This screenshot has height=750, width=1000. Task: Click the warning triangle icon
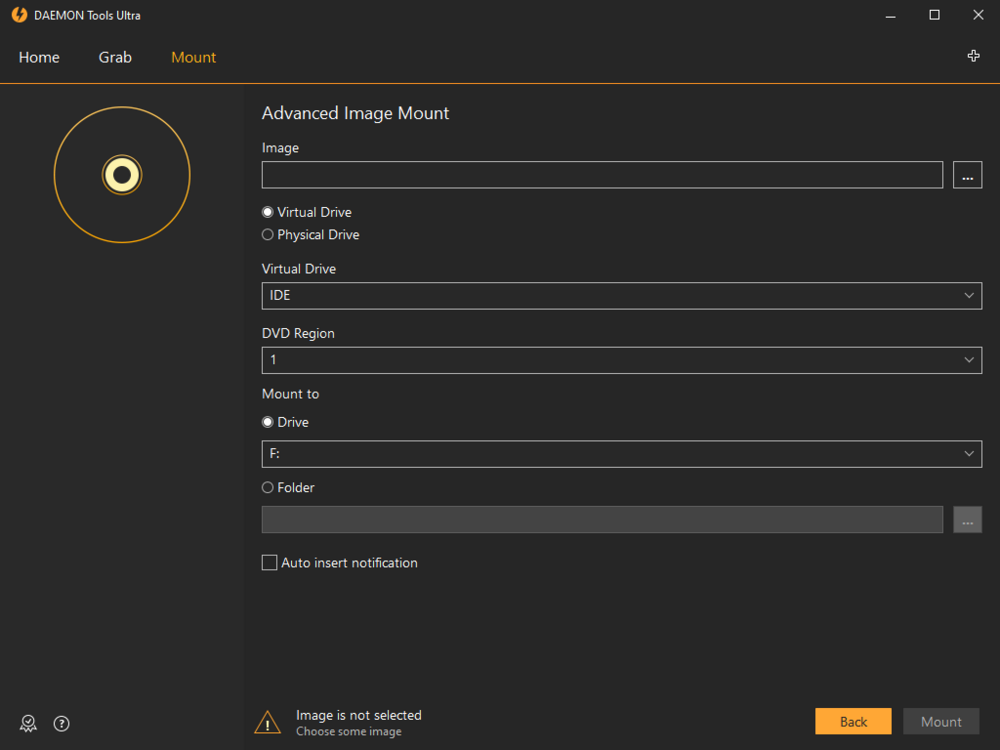click(267, 722)
